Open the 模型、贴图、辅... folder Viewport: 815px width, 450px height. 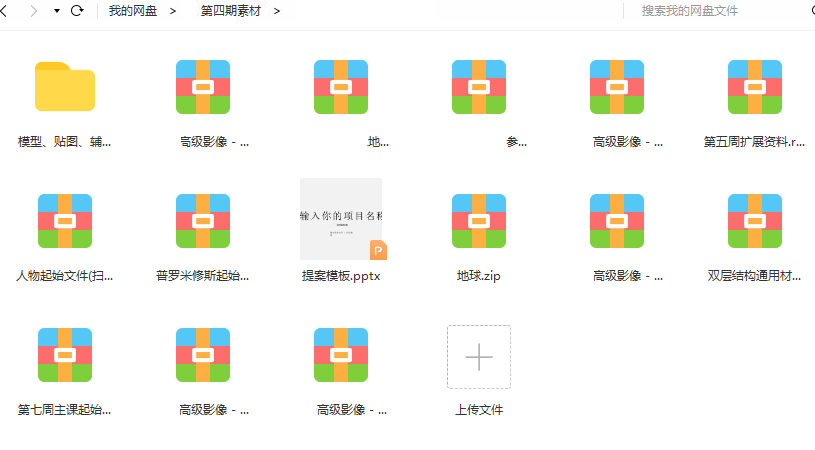pos(65,88)
